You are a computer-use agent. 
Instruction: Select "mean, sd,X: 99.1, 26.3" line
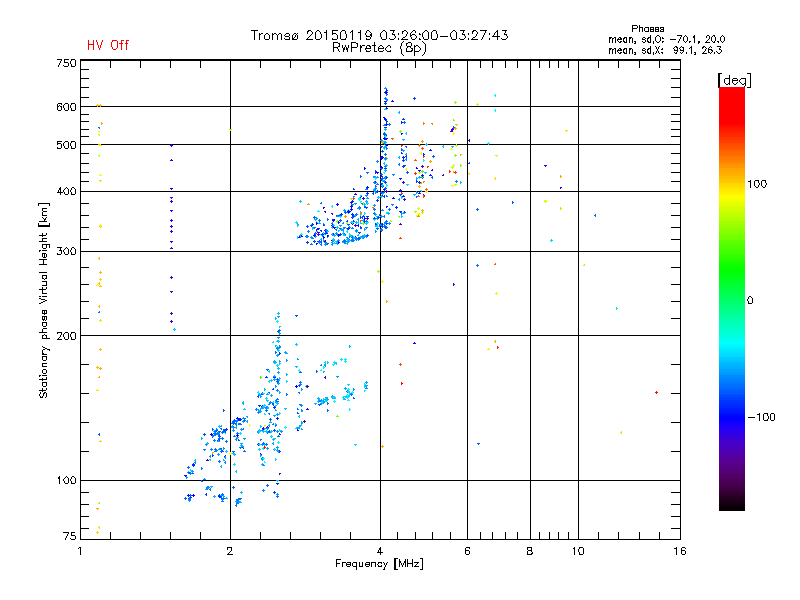coord(665,50)
